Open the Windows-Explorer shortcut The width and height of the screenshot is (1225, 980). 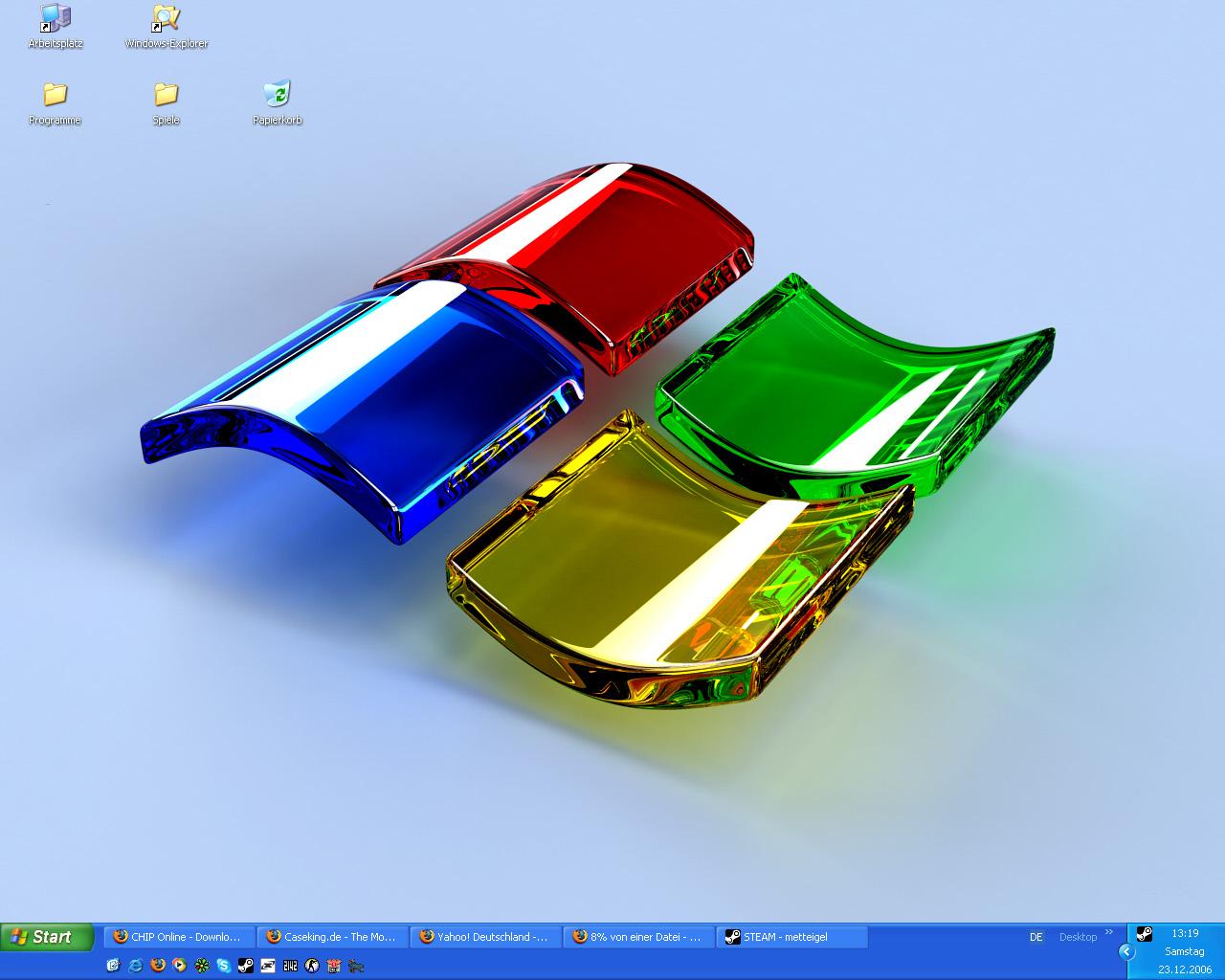[166, 26]
